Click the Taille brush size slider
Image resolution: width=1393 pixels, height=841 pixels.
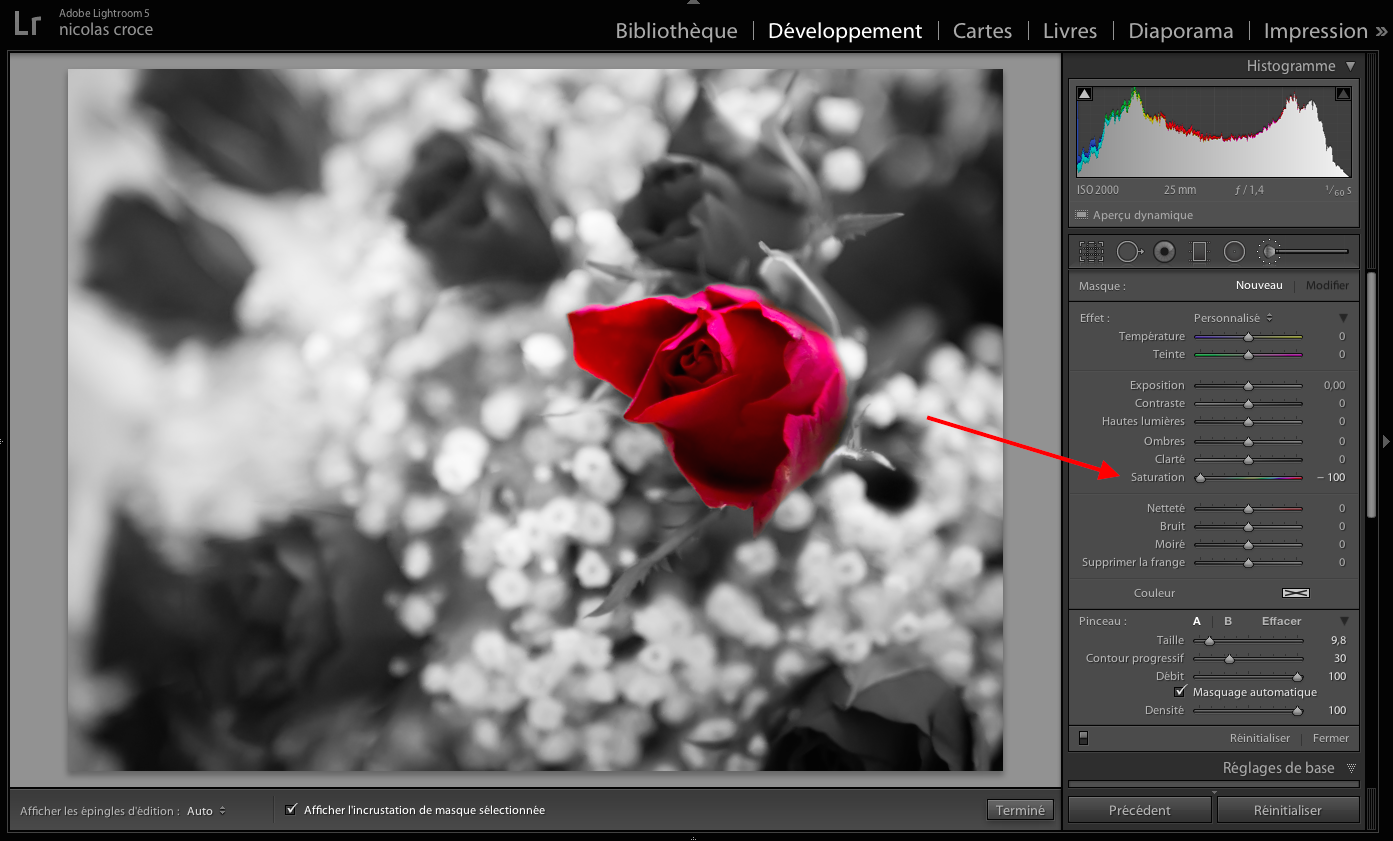(x=1249, y=640)
